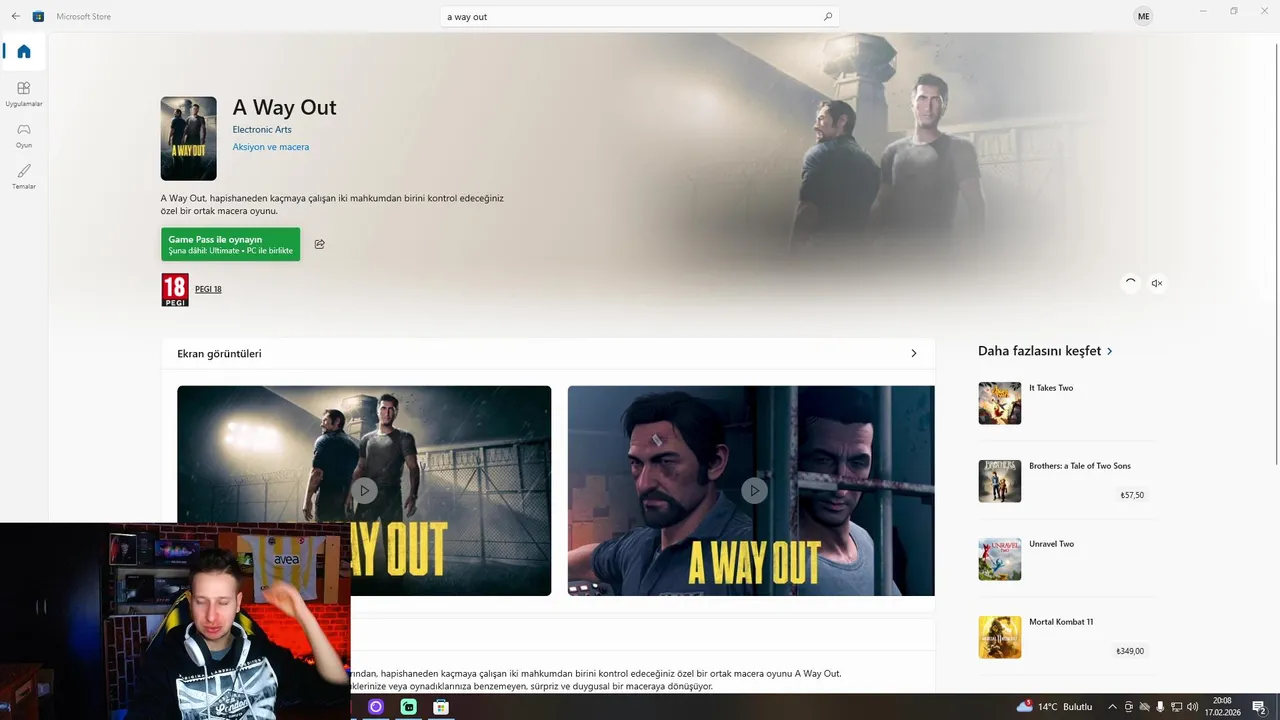Go back with the back arrow

tap(15, 16)
